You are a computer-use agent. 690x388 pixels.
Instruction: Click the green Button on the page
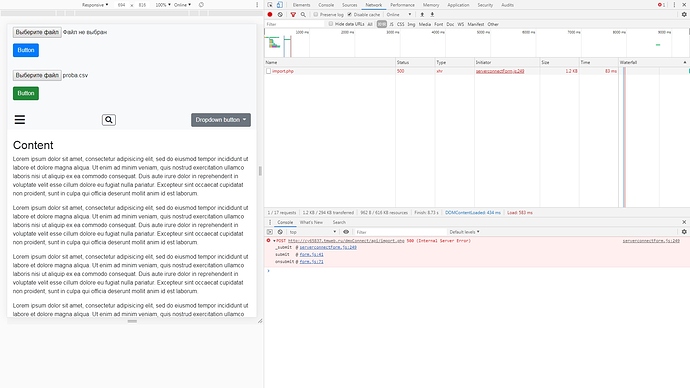tap(26, 93)
